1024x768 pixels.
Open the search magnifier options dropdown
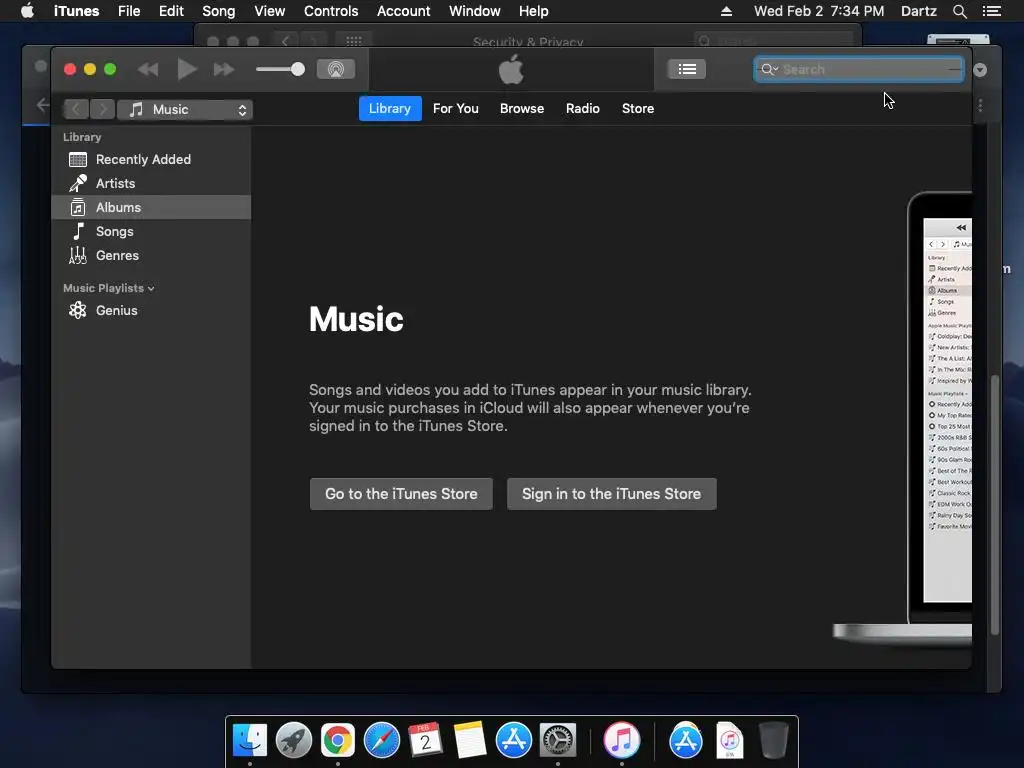770,69
